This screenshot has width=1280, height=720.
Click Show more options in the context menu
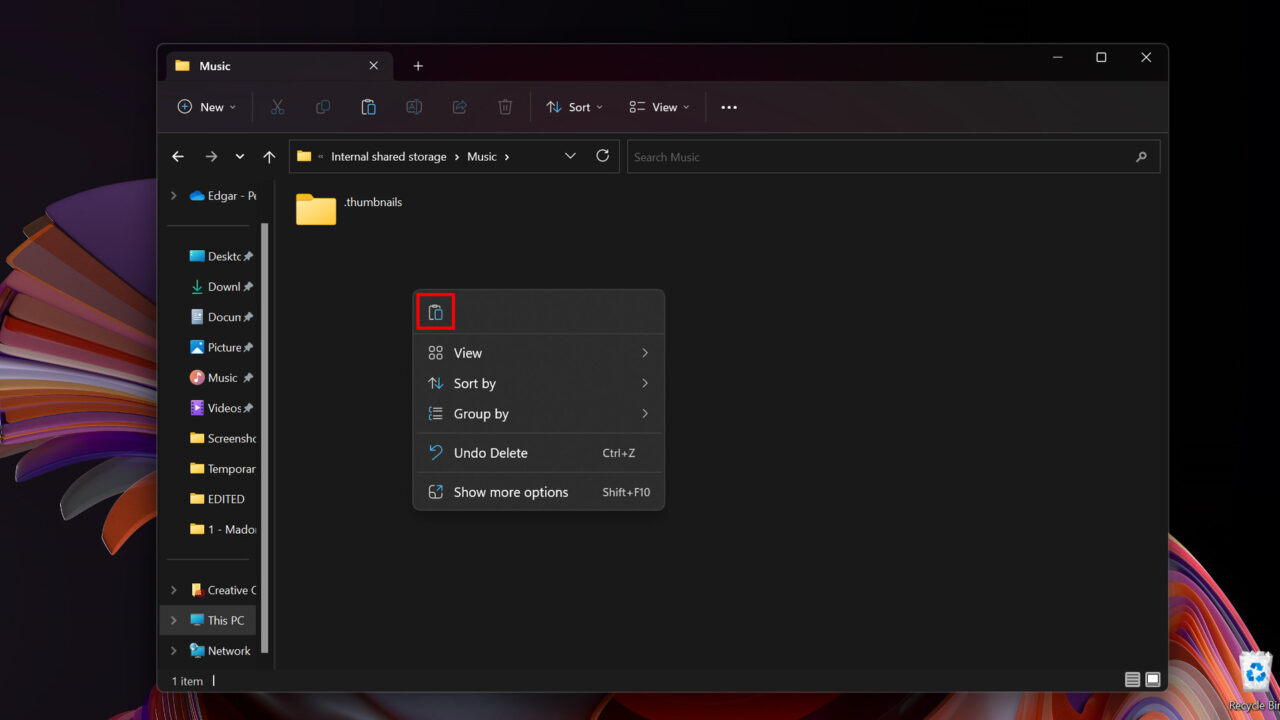tap(511, 491)
